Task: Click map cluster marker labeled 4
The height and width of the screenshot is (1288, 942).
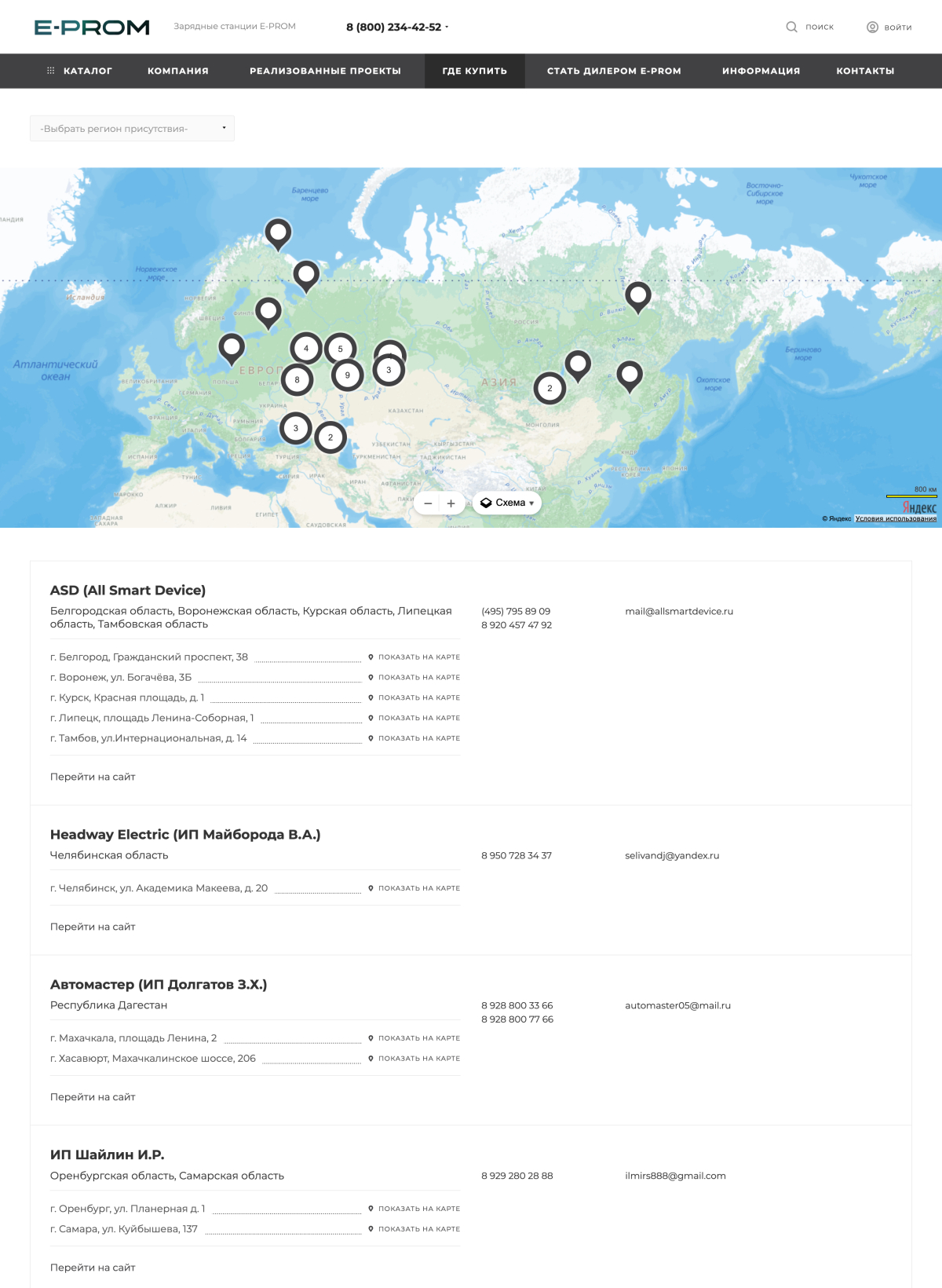Action: [306, 349]
